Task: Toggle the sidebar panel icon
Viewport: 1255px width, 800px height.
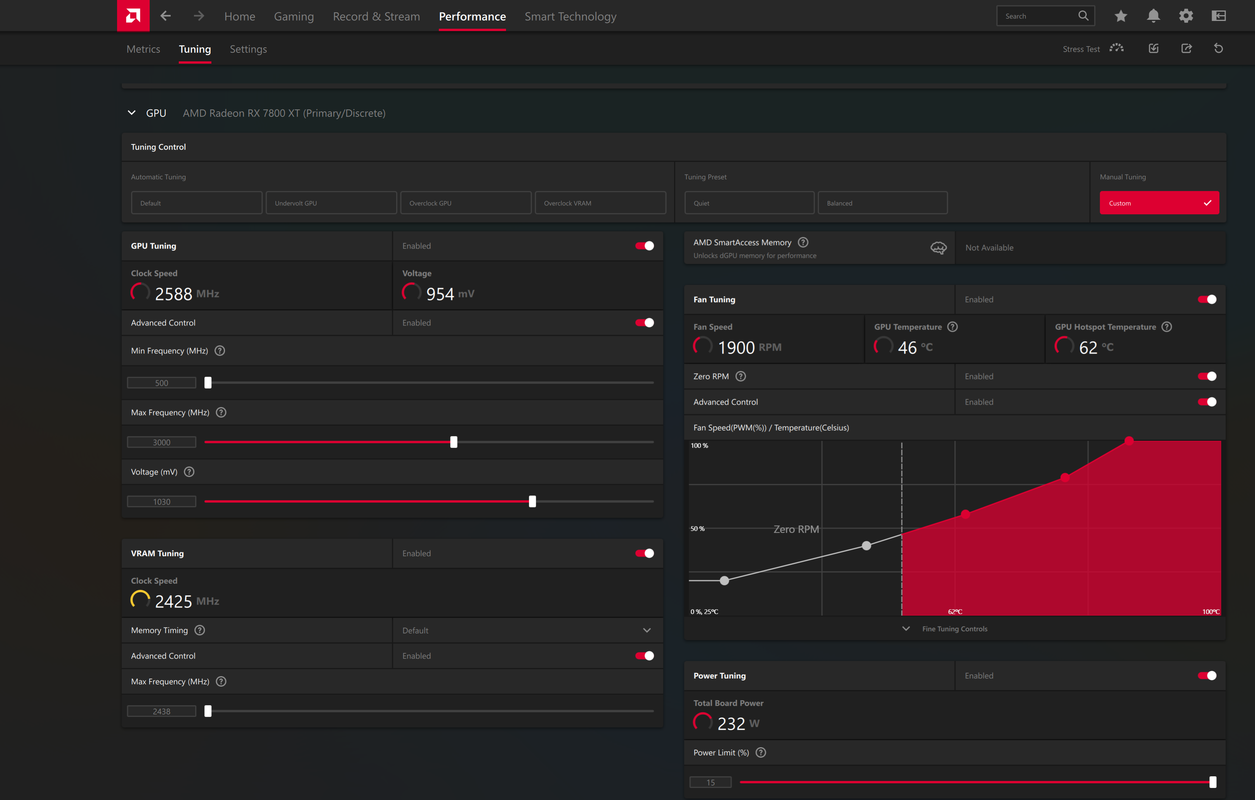Action: [x=1219, y=16]
